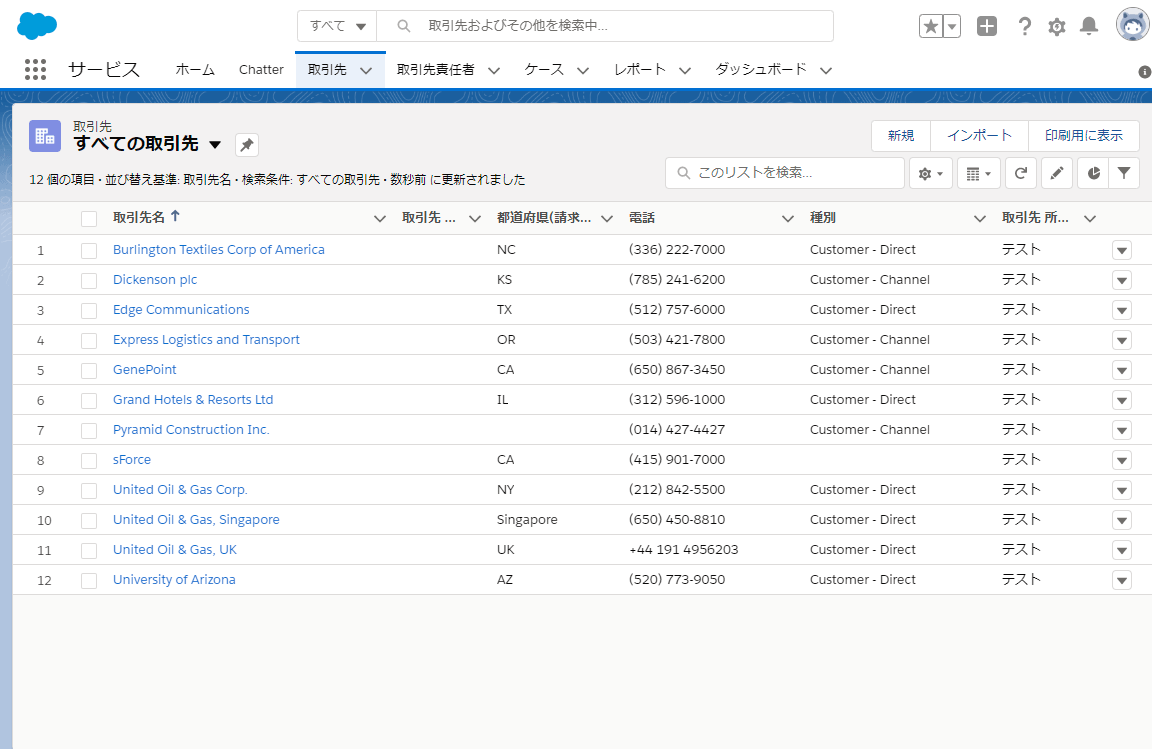This screenshot has width=1152, height=750.
Task: Pin the current list view
Action: click(247, 145)
